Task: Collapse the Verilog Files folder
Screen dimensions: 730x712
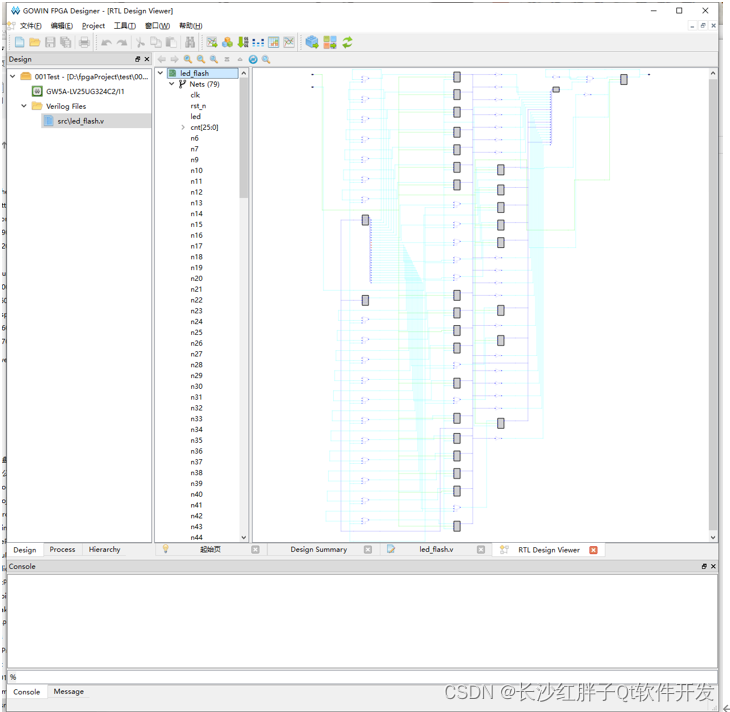Action: [x=24, y=106]
